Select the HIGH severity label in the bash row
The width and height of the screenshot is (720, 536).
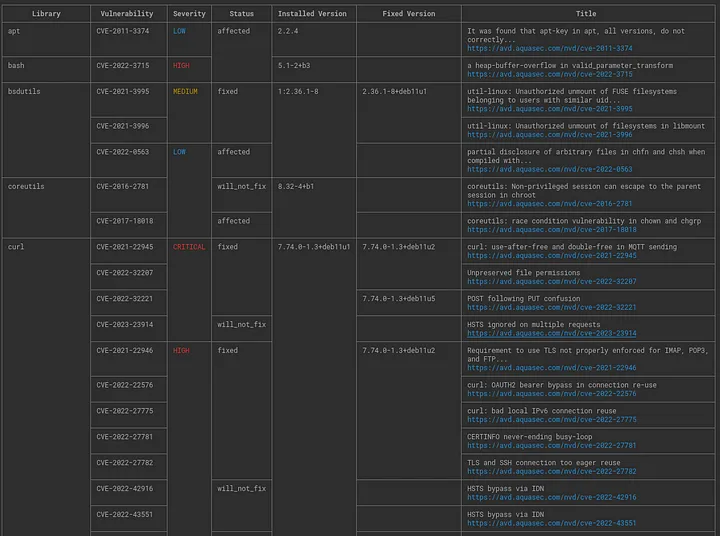pos(181,65)
